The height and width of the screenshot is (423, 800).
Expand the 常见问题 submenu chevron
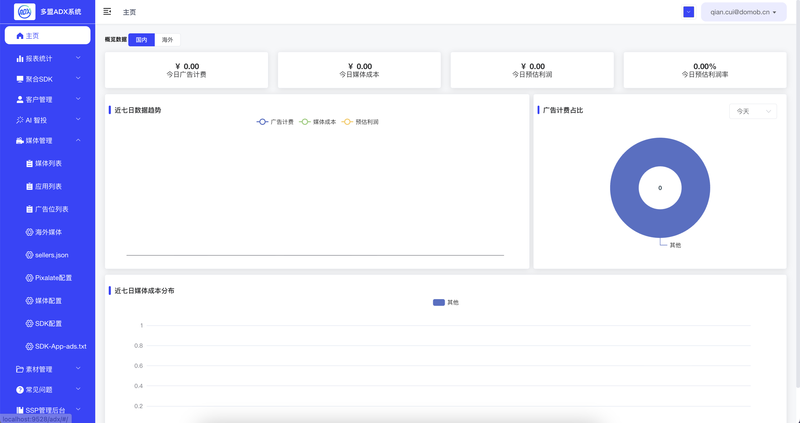[78, 389]
